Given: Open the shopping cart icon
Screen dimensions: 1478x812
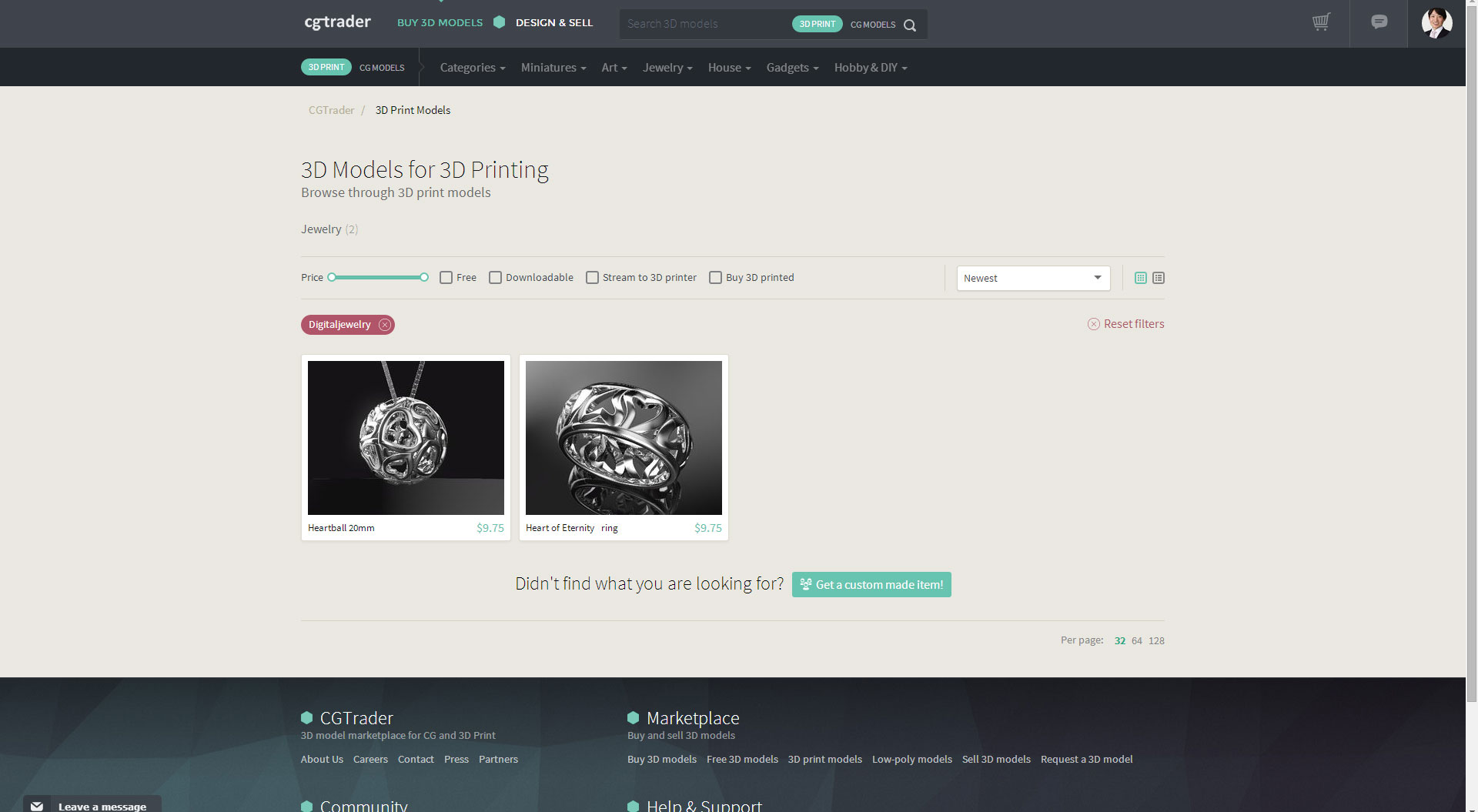Looking at the screenshot, I should pos(1321,22).
